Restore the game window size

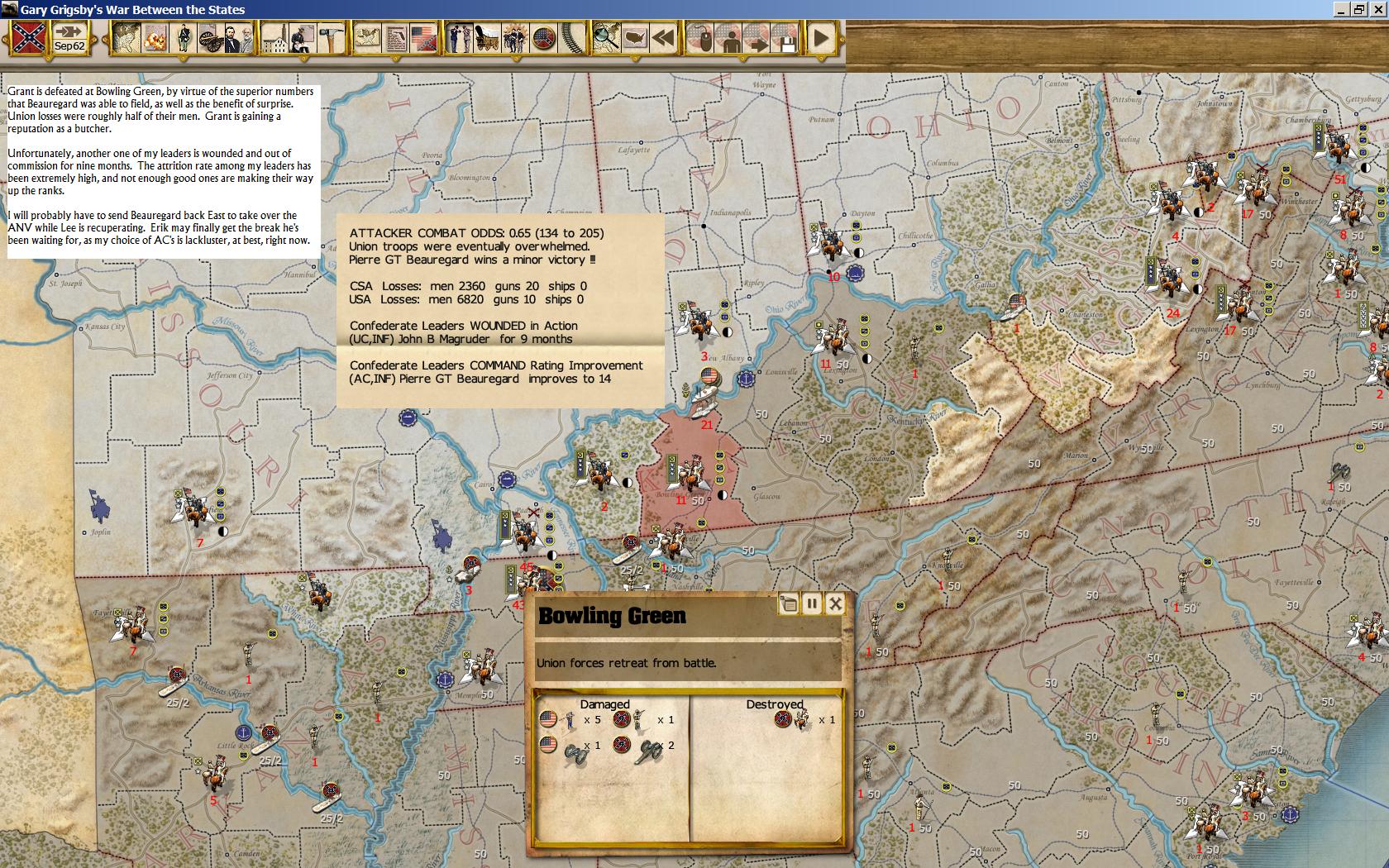(1358, 9)
